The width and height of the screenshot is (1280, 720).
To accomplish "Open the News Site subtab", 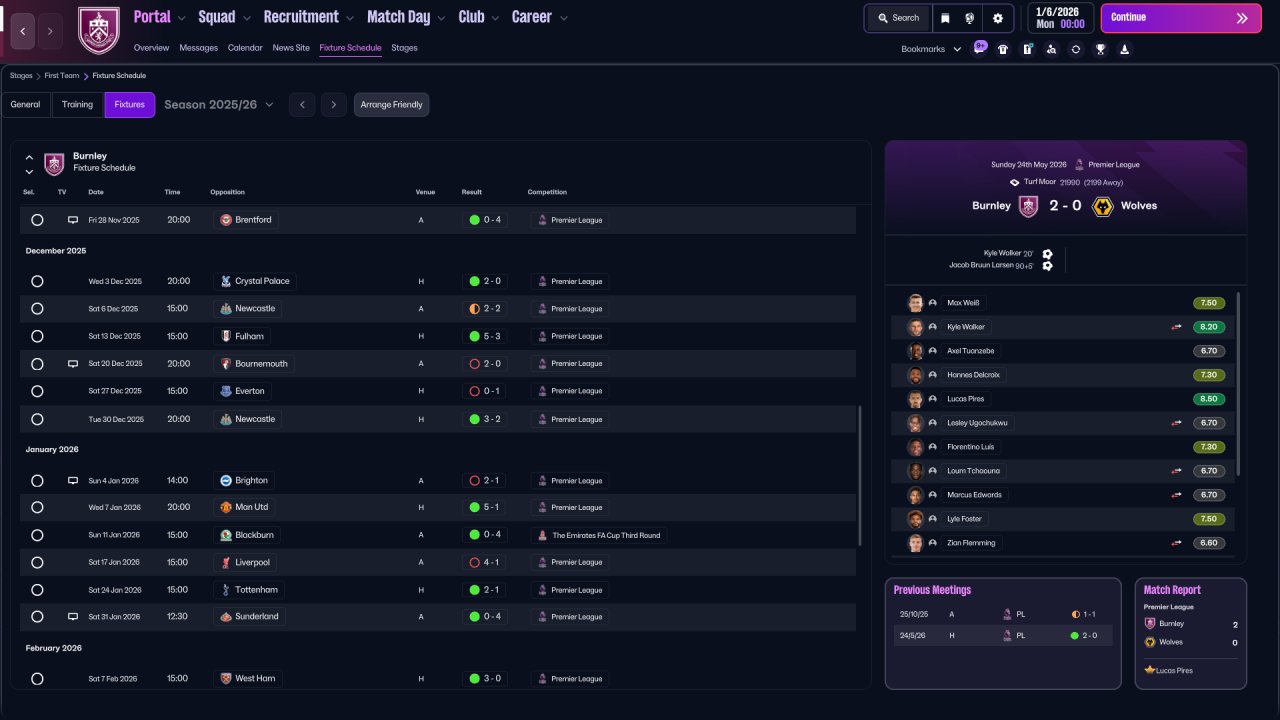I will click(291, 48).
